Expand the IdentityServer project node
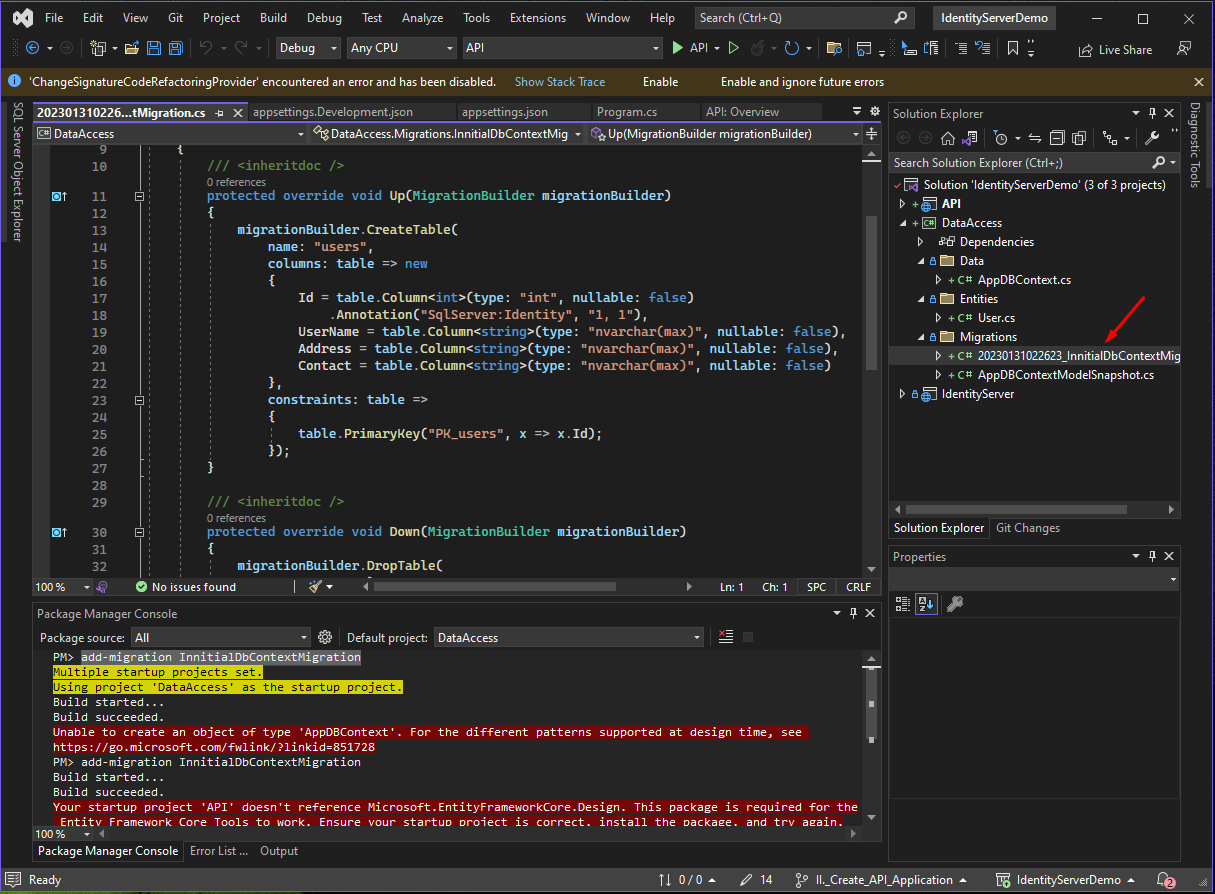1215x894 pixels. pos(904,394)
